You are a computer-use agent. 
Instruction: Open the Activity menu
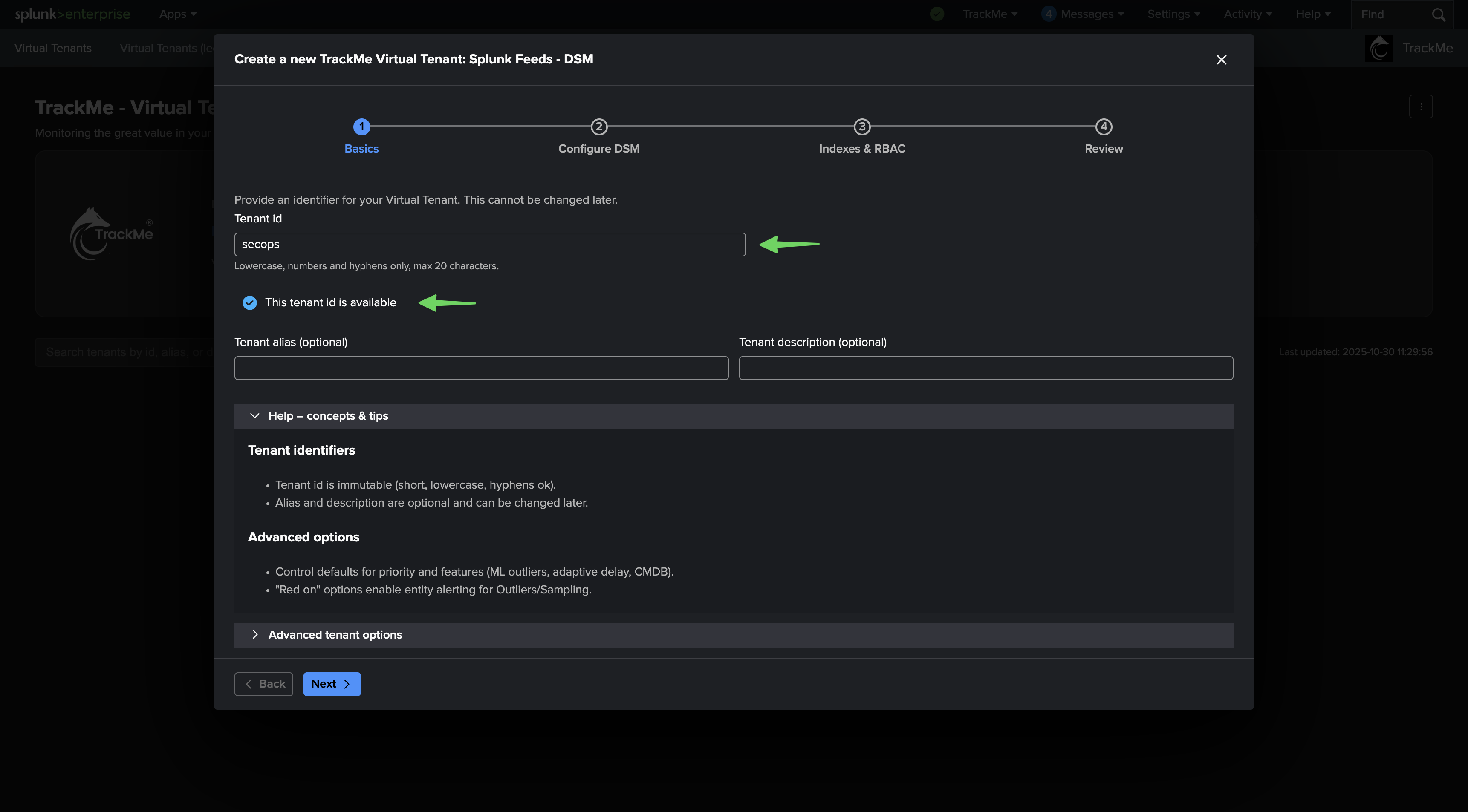pyautogui.click(x=1248, y=14)
